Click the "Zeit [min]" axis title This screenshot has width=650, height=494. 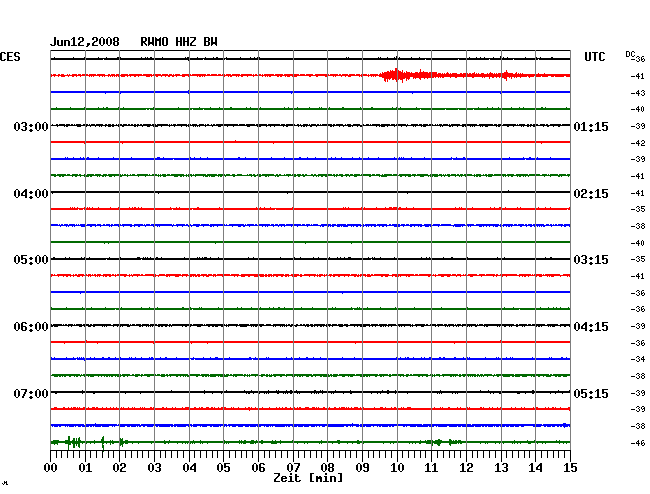point(308,478)
